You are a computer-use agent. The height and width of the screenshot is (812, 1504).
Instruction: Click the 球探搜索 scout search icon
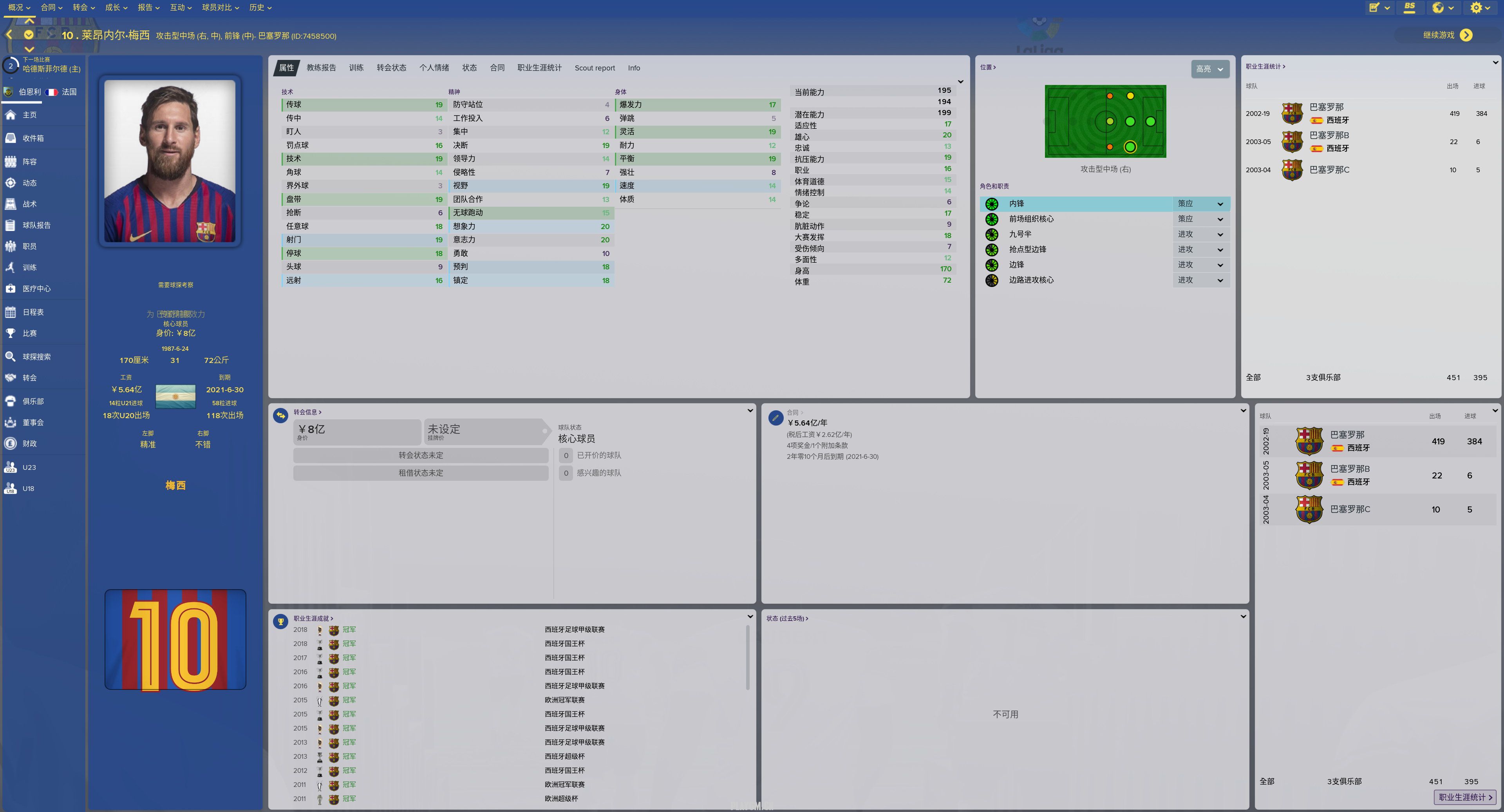[11, 357]
